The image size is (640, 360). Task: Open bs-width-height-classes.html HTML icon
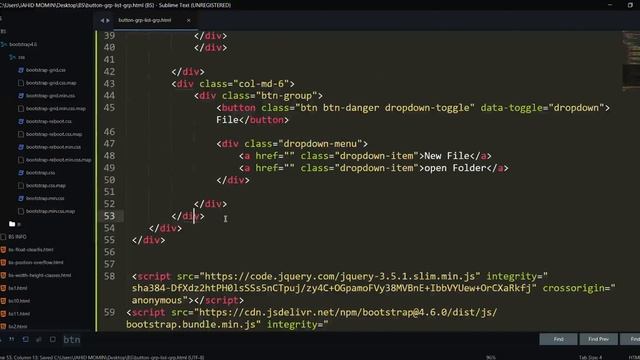coord(3,275)
